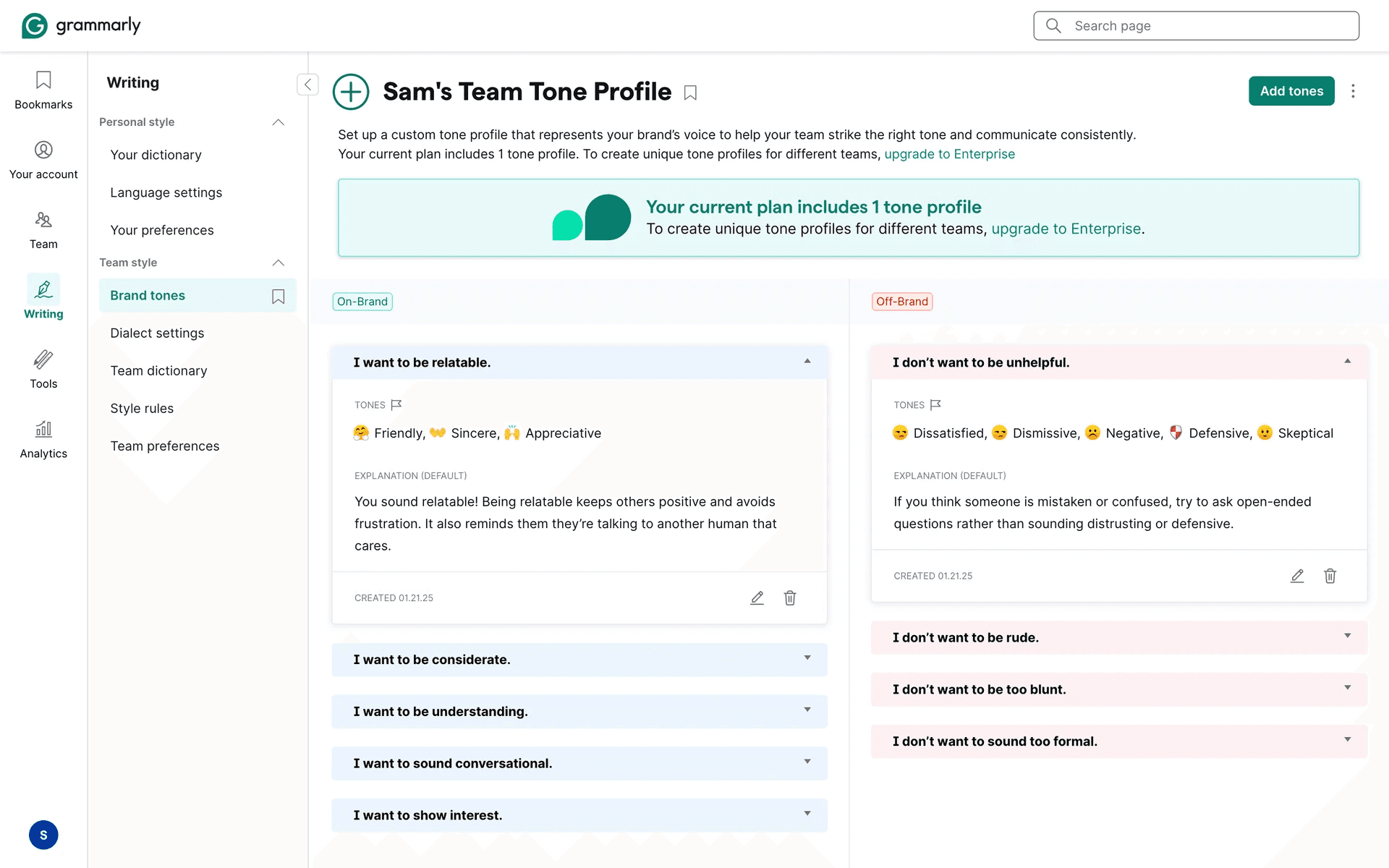Bookmark the Brand tones menu item
This screenshot has width=1389, height=868.
(278, 297)
